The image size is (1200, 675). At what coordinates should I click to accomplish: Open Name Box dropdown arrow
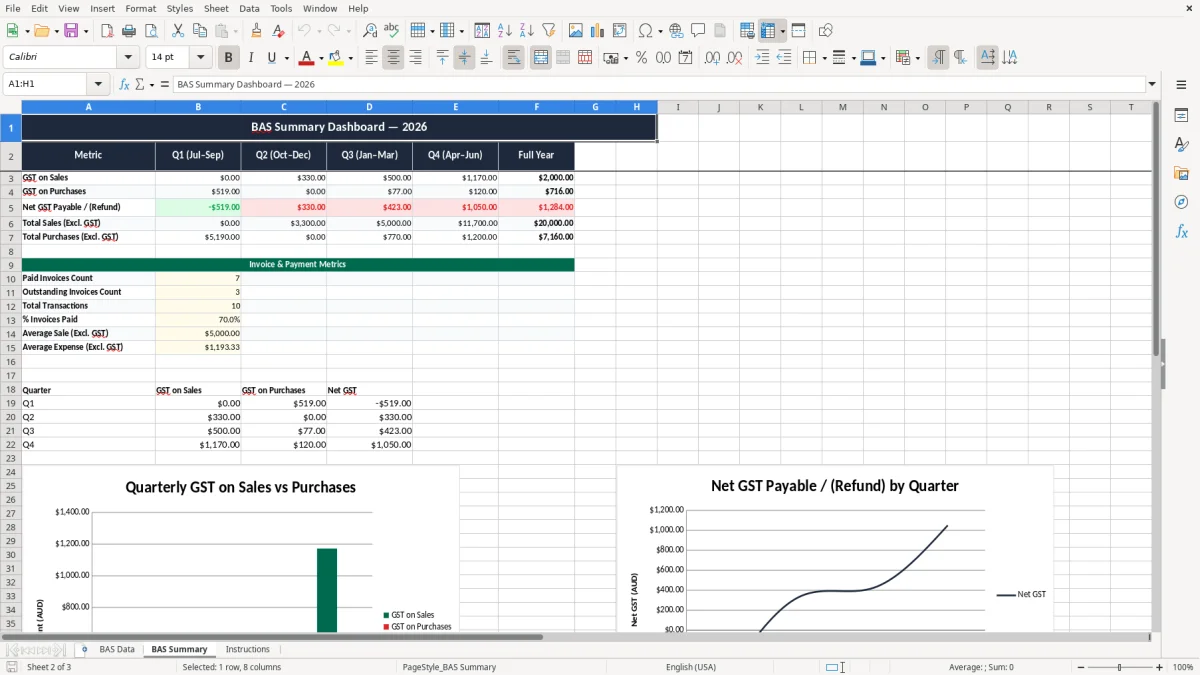tap(98, 84)
